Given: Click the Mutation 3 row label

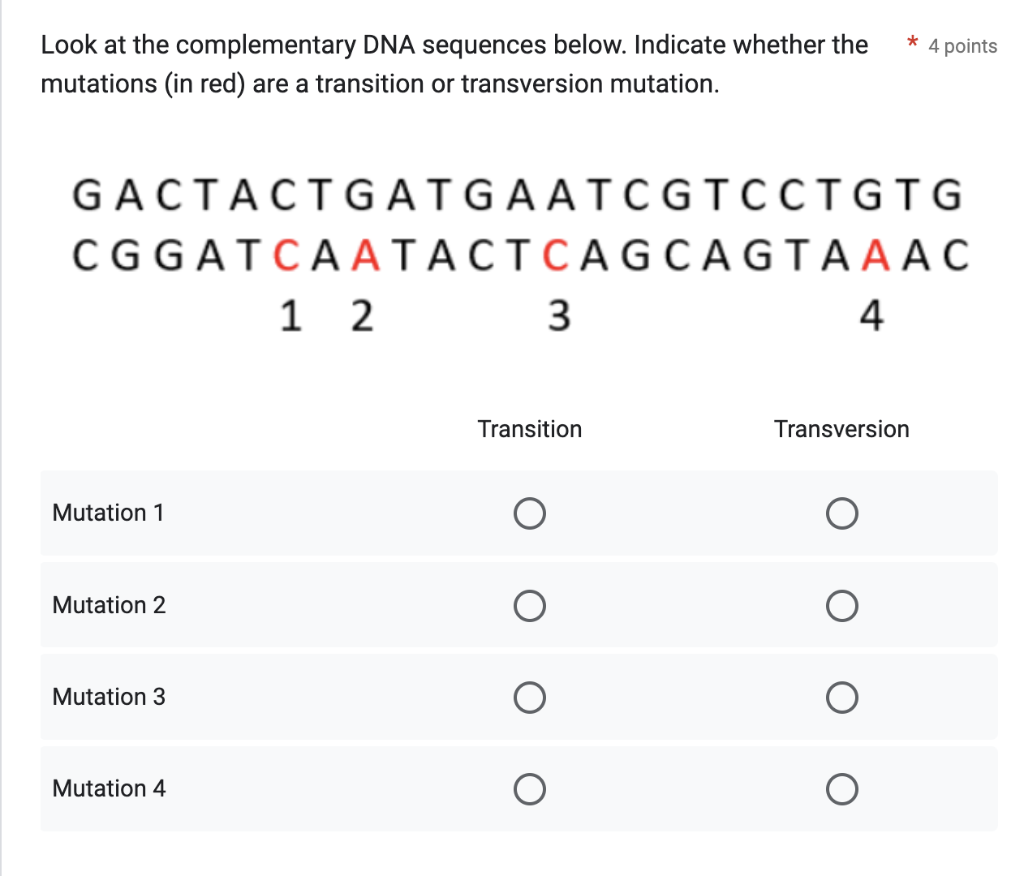Looking at the screenshot, I should click(108, 697).
